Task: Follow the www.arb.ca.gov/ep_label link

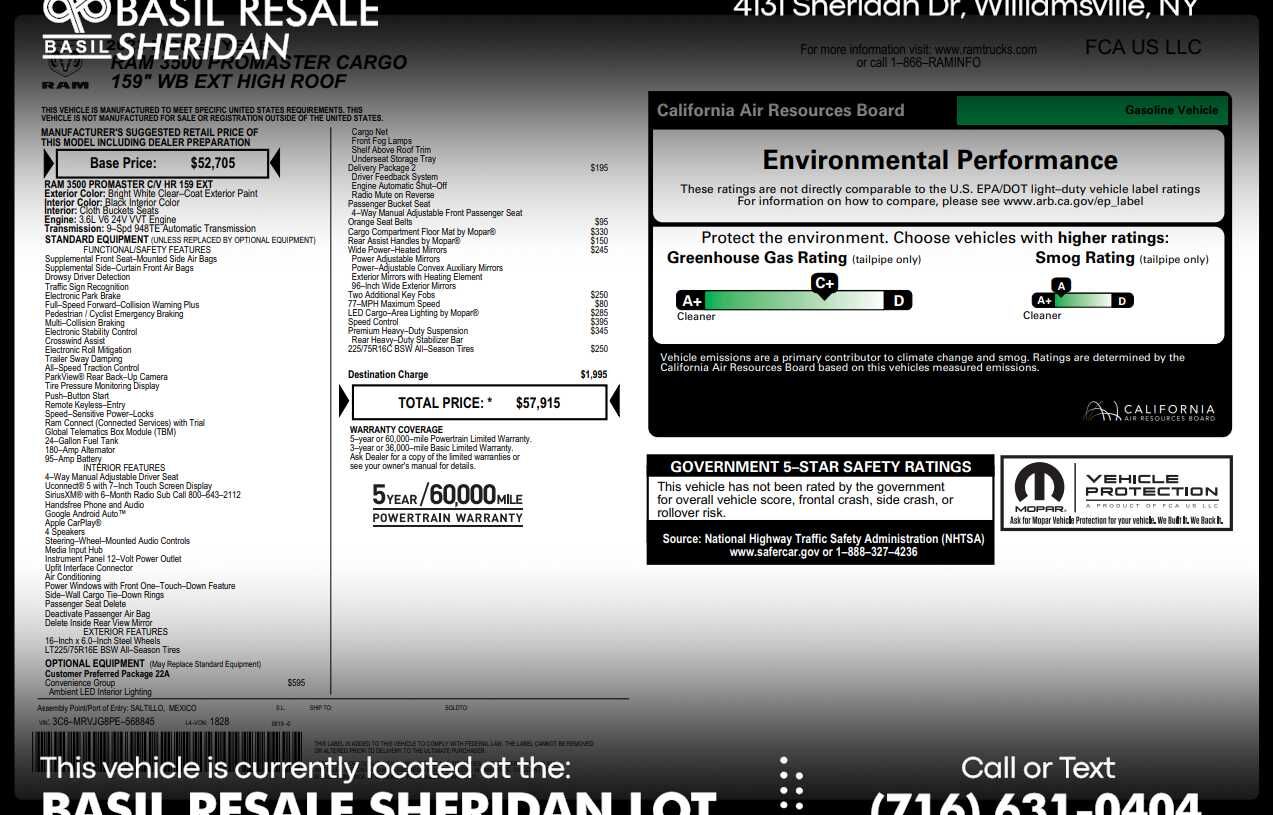Action: tap(1072, 201)
